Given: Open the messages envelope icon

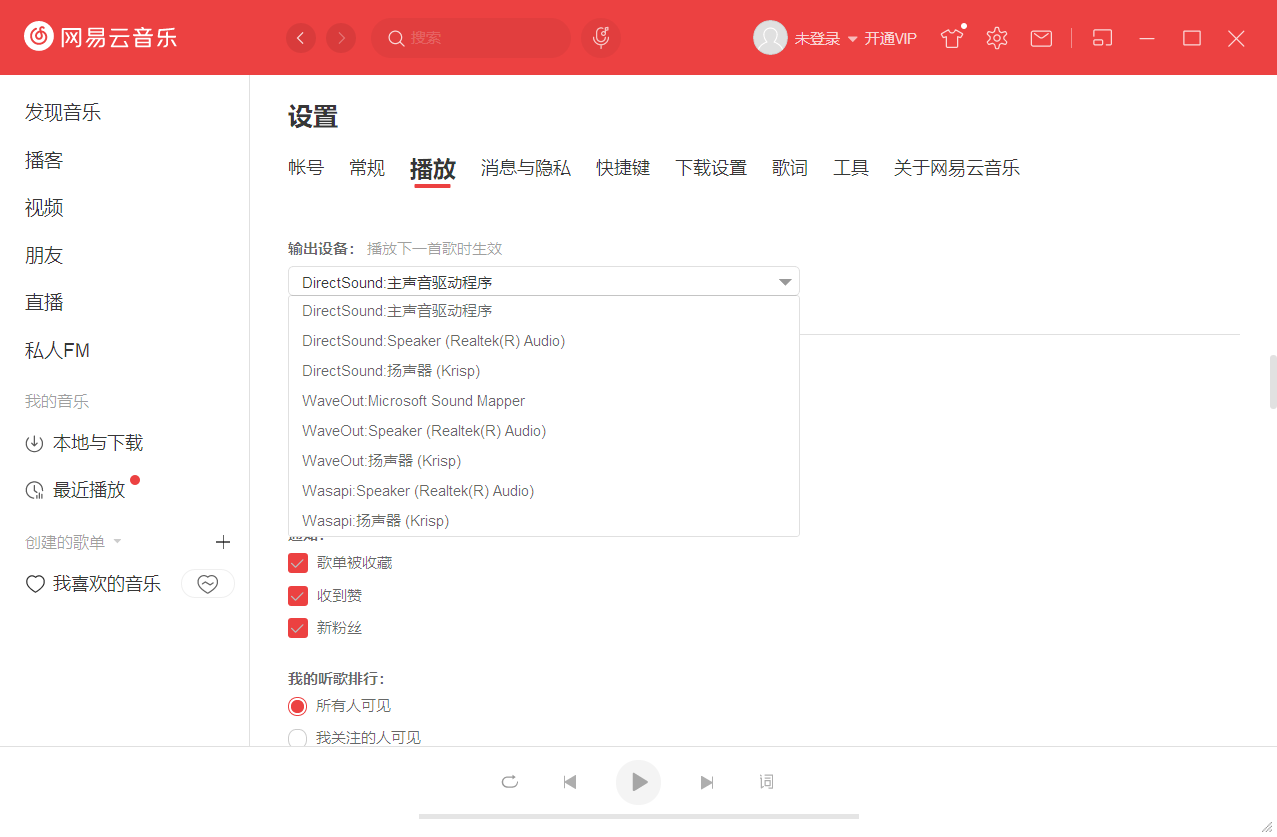Looking at the screenshot, I should [1041, 38].
